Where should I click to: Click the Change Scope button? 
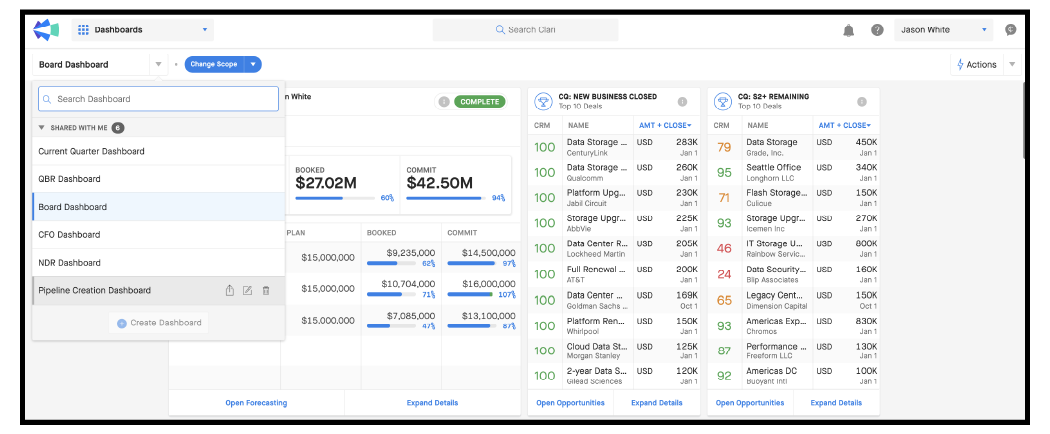click(x=214, y=64)
